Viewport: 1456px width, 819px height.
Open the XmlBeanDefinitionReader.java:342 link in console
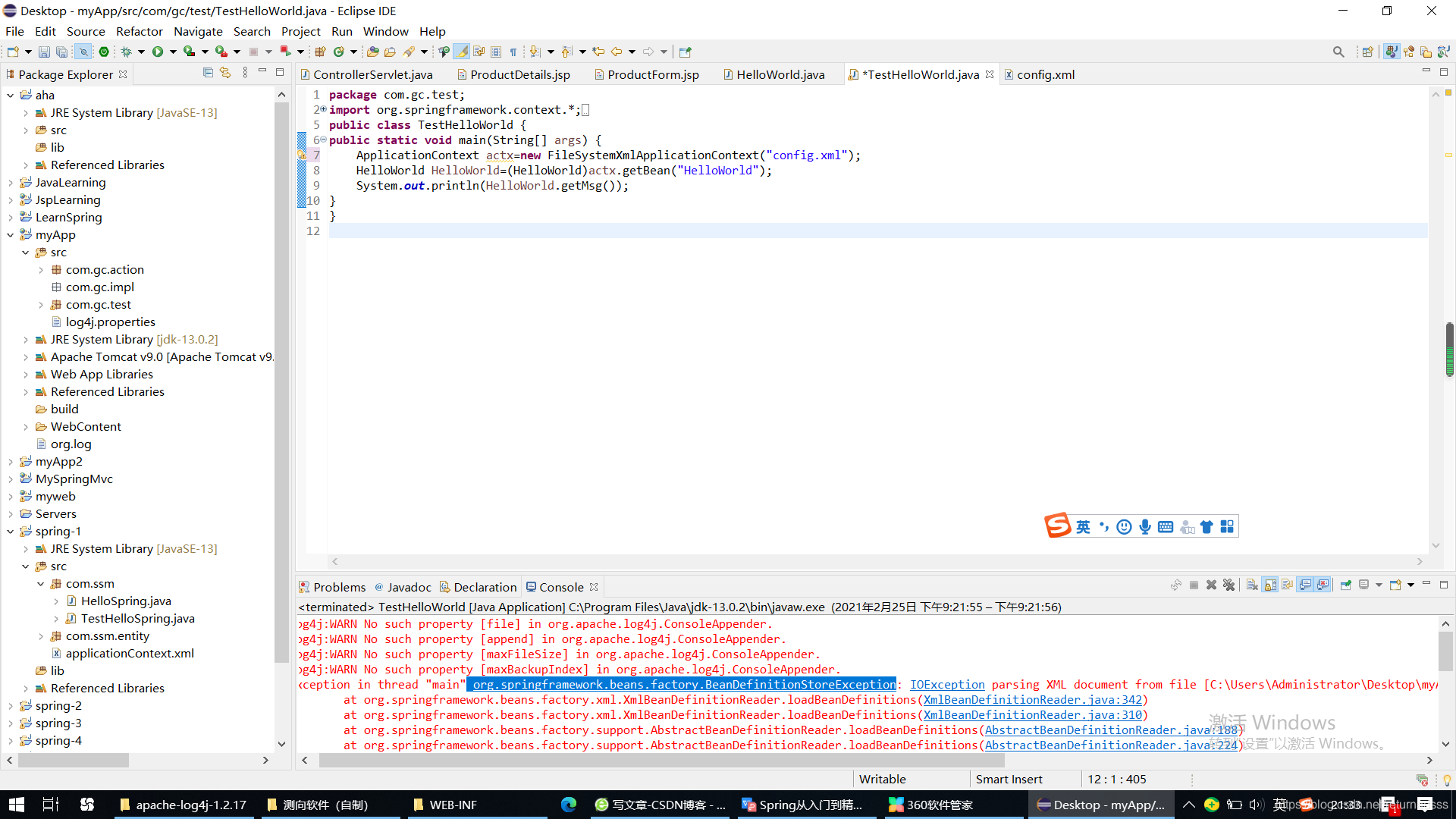pos(1033,700)
